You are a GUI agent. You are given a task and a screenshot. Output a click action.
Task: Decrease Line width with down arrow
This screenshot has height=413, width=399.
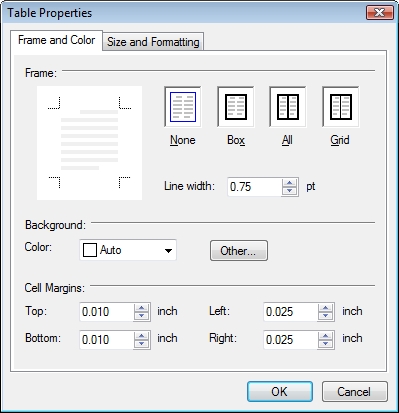pyautogui.click(x=289, y=191)
